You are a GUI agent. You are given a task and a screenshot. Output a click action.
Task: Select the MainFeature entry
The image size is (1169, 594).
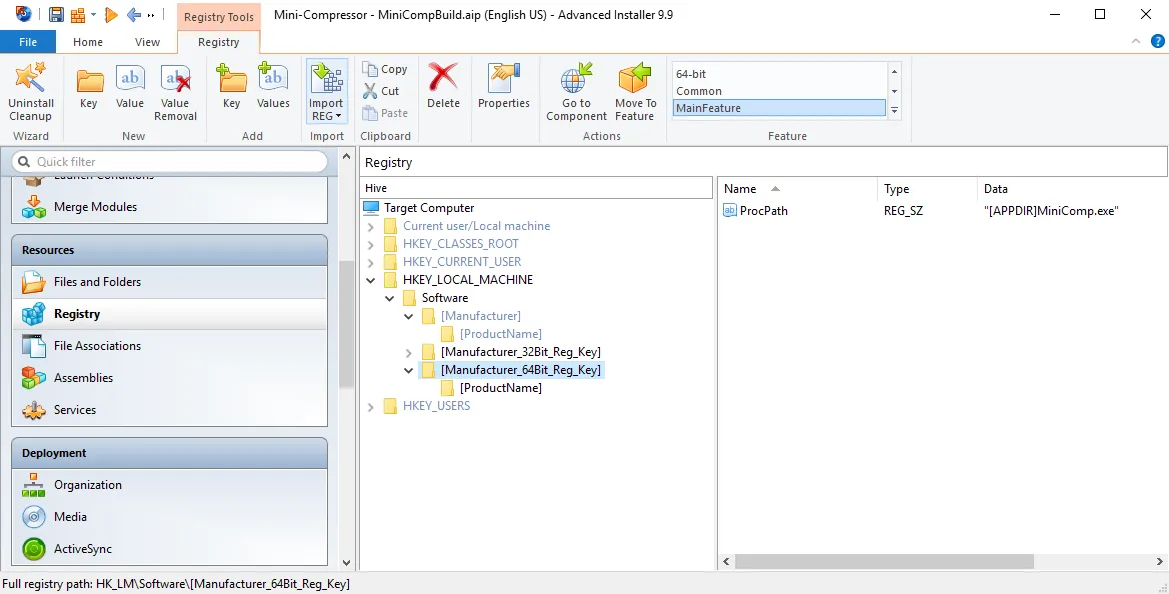(779, 108)
